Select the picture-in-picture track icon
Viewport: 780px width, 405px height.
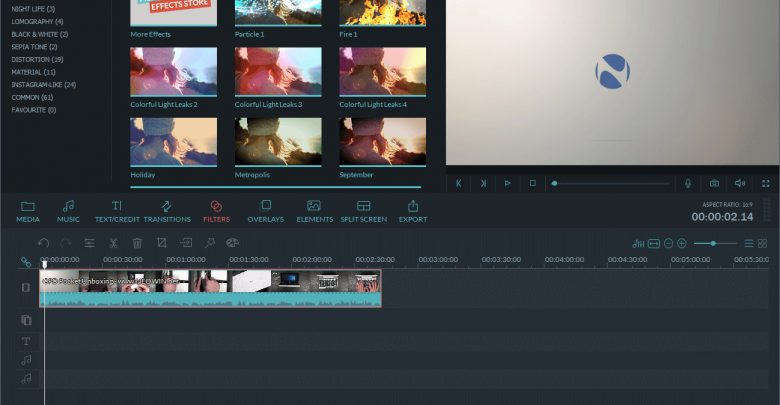[26, 320]
